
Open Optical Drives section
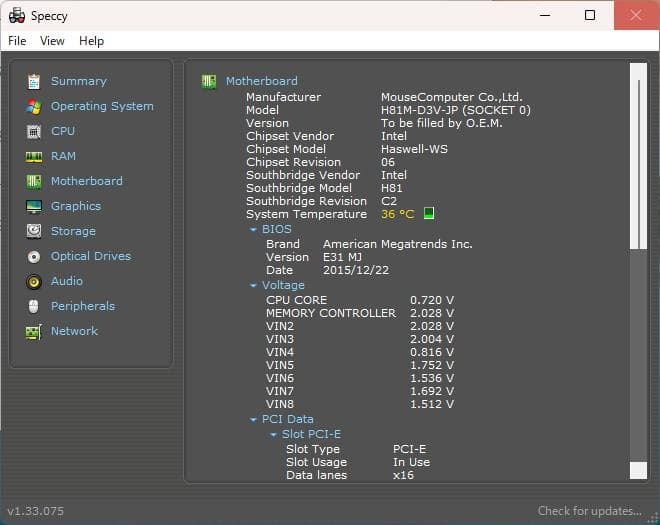point(91,256)
